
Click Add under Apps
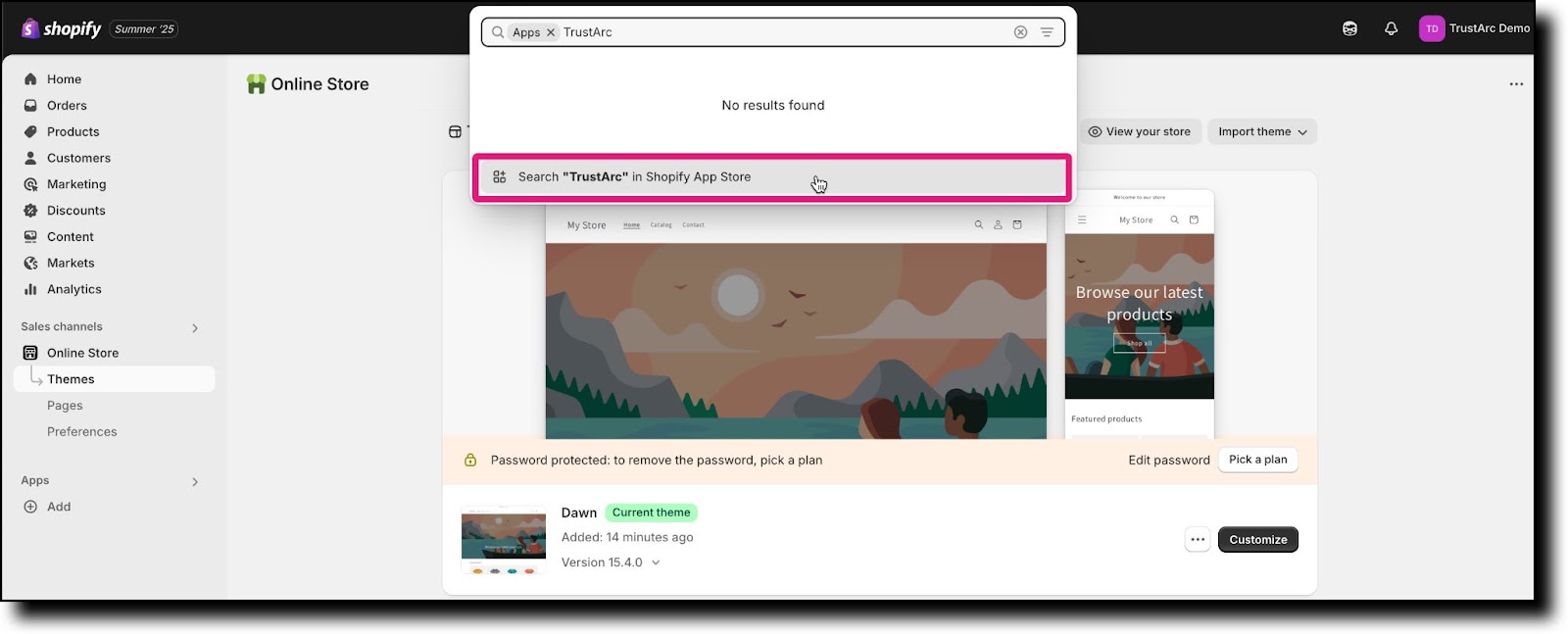pyautogui.click(x=59, y=508)
